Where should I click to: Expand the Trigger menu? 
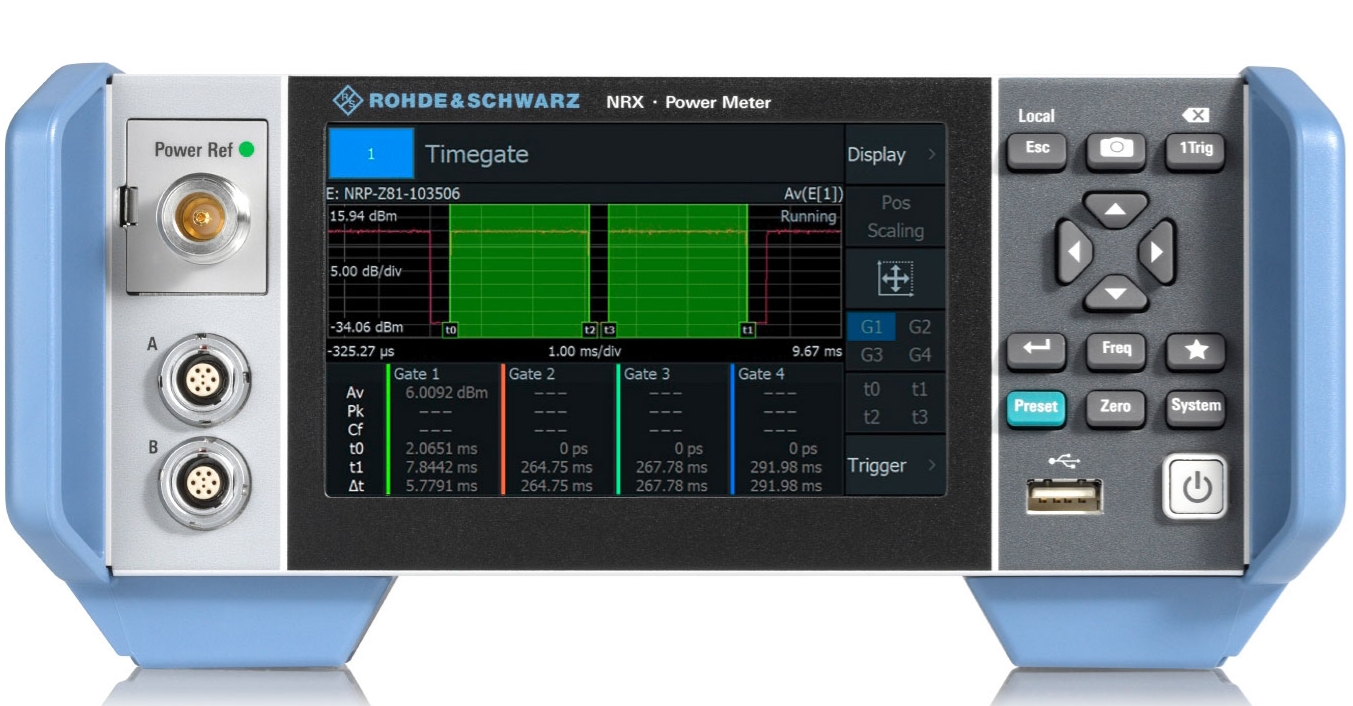(894, 465)
